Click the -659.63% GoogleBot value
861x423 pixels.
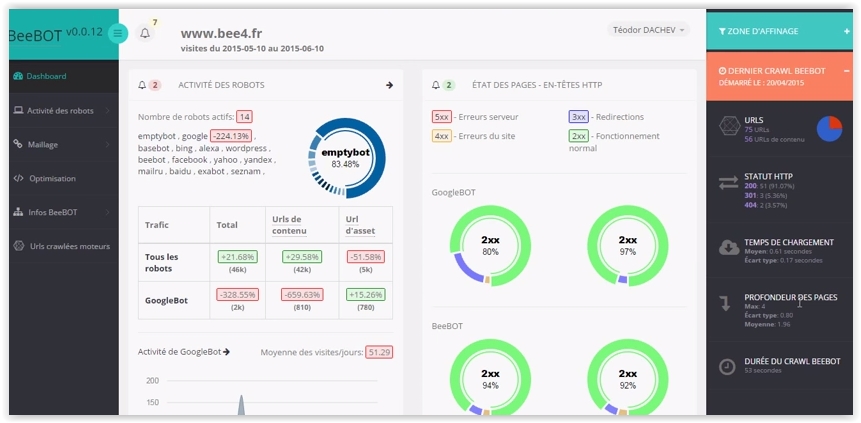coord(302,294)
